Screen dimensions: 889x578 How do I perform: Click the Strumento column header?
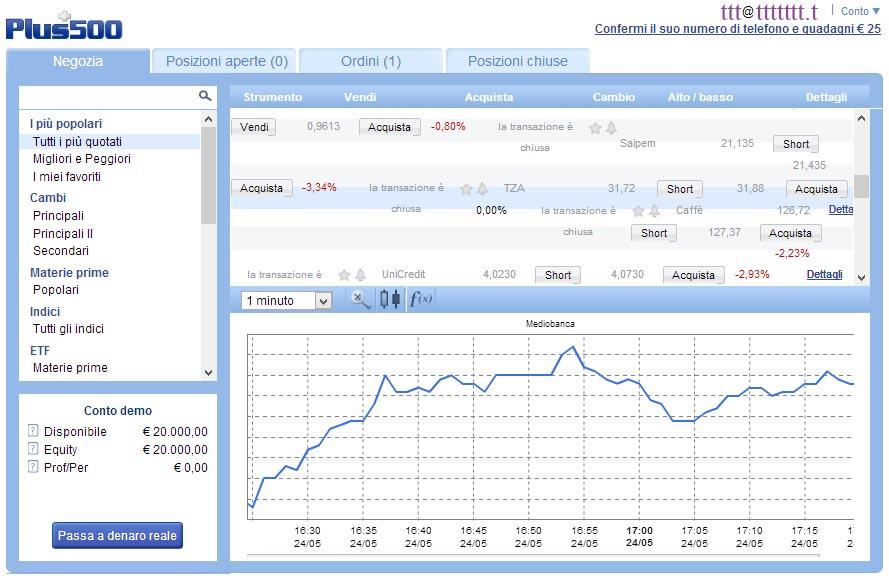point(273,97)
